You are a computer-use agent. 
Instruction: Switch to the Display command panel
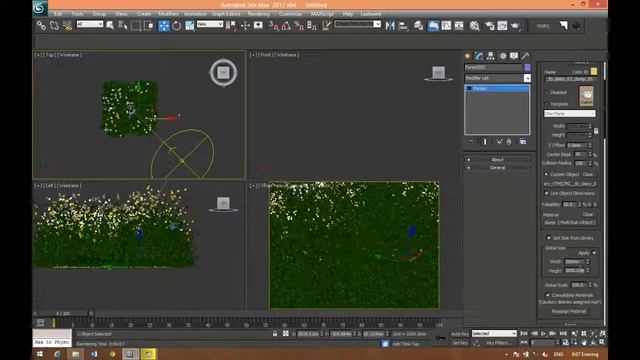tap(514, 56)
